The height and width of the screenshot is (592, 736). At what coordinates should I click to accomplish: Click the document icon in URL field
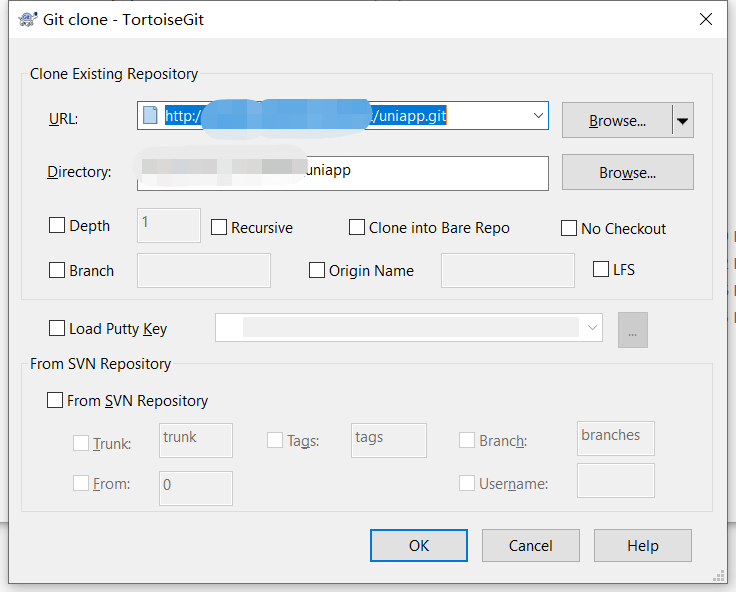tap(150, 115)
